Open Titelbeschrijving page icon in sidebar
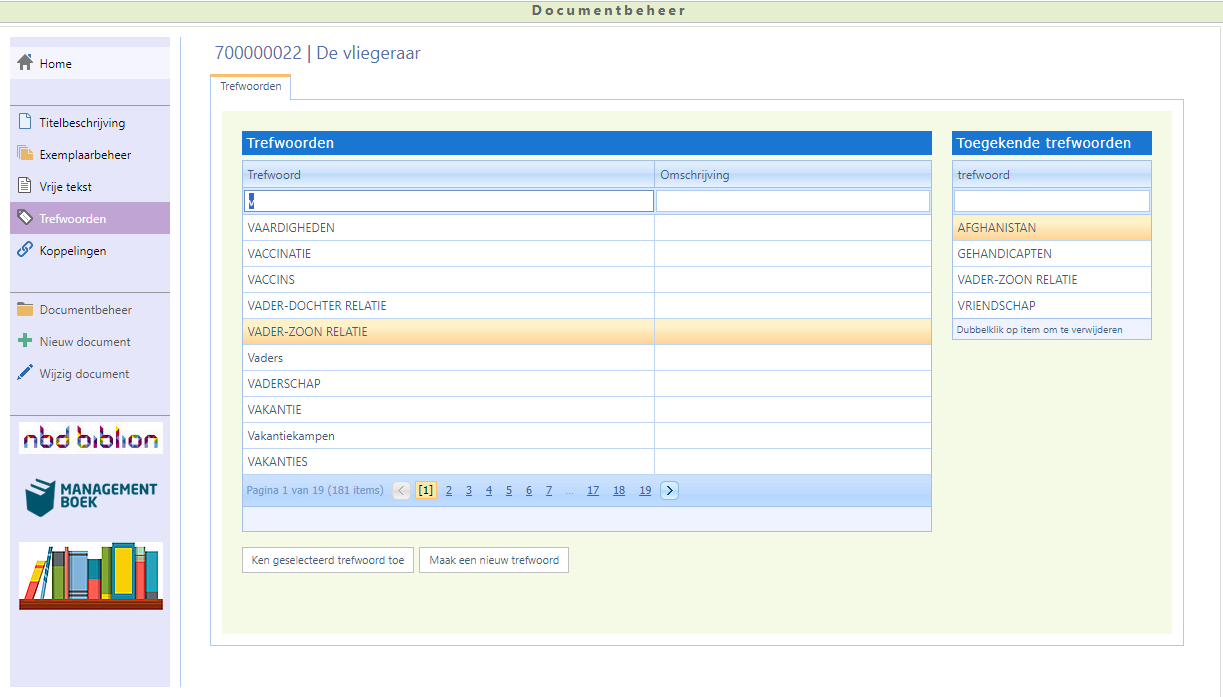Screen dimensions: 1223x697 (x=26, y=123)
